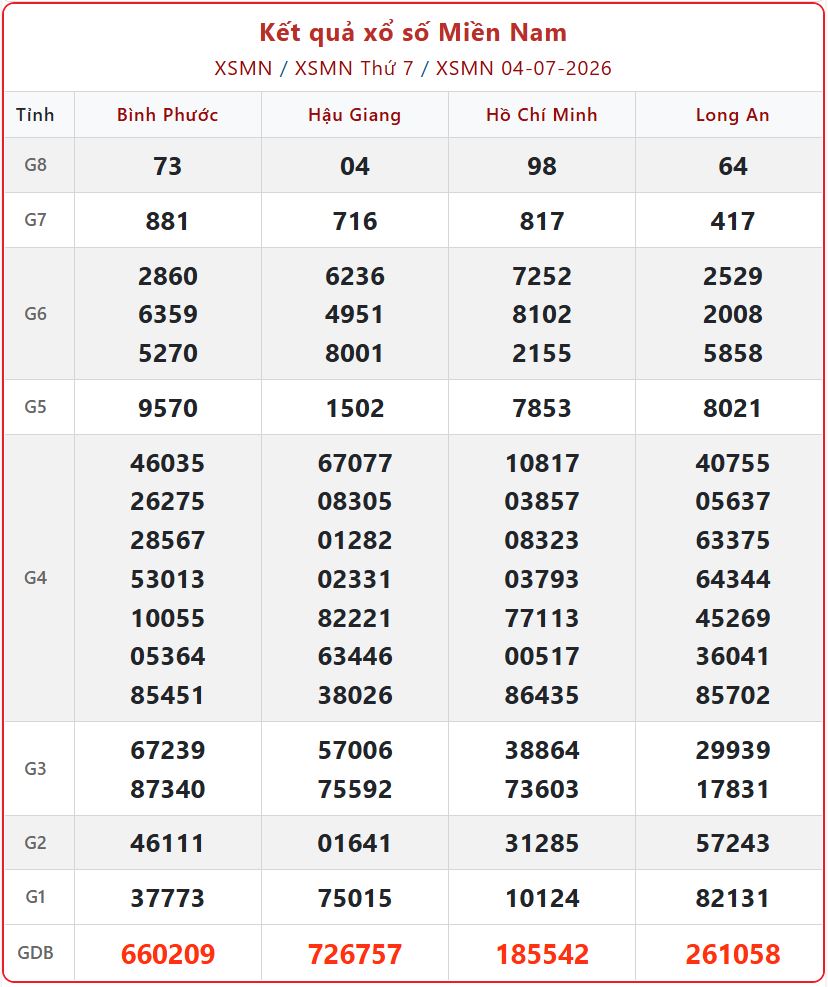The width and height of the screenshot is (828, 987).
Task: Click the G4 row label
Action: (35, 578)
